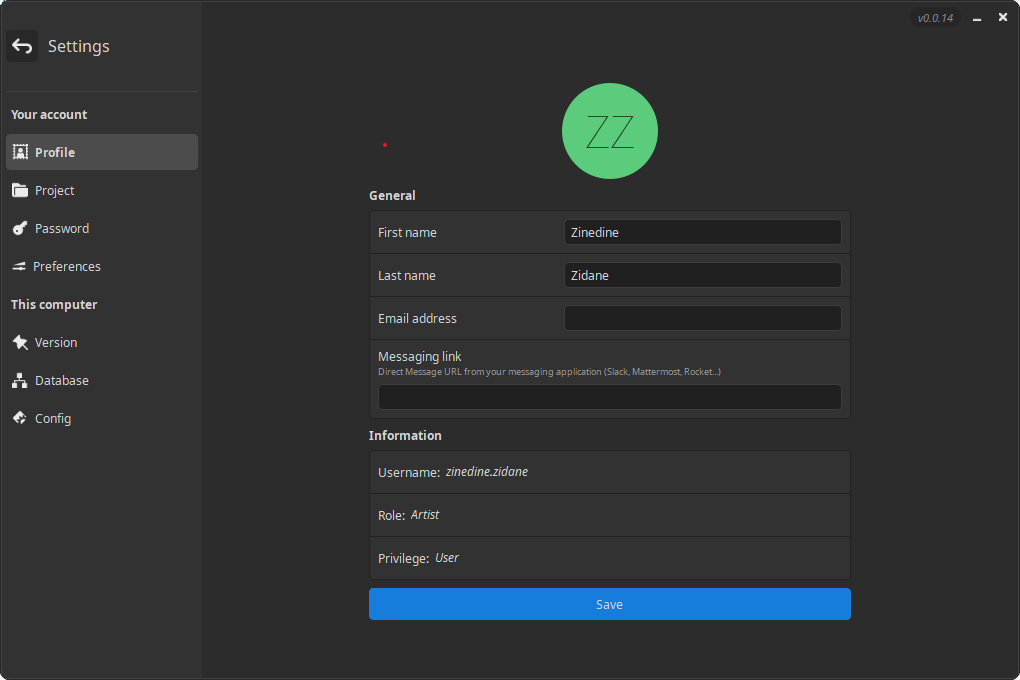Click the Database network icon
The height and width of the screenshot is (680, 1020).
[x=20, y=381]
